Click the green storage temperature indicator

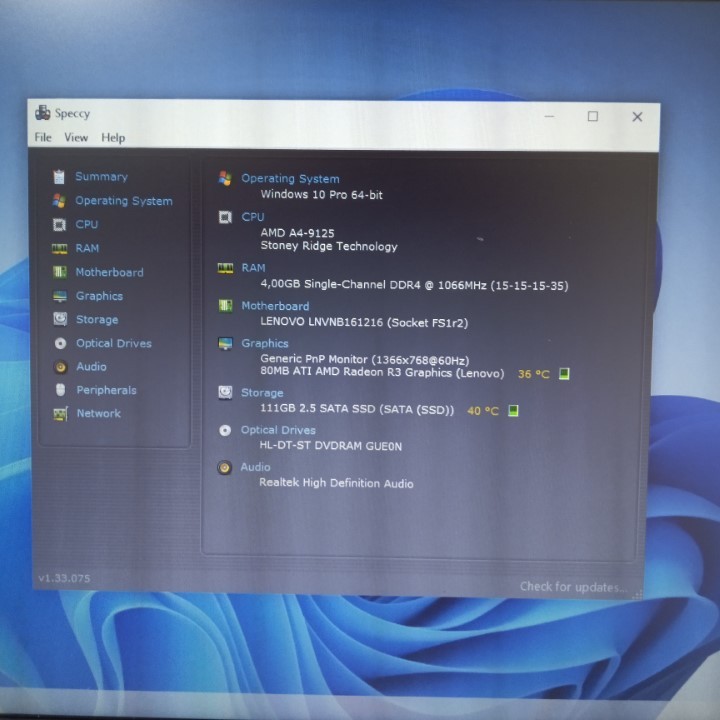[513, 410]
